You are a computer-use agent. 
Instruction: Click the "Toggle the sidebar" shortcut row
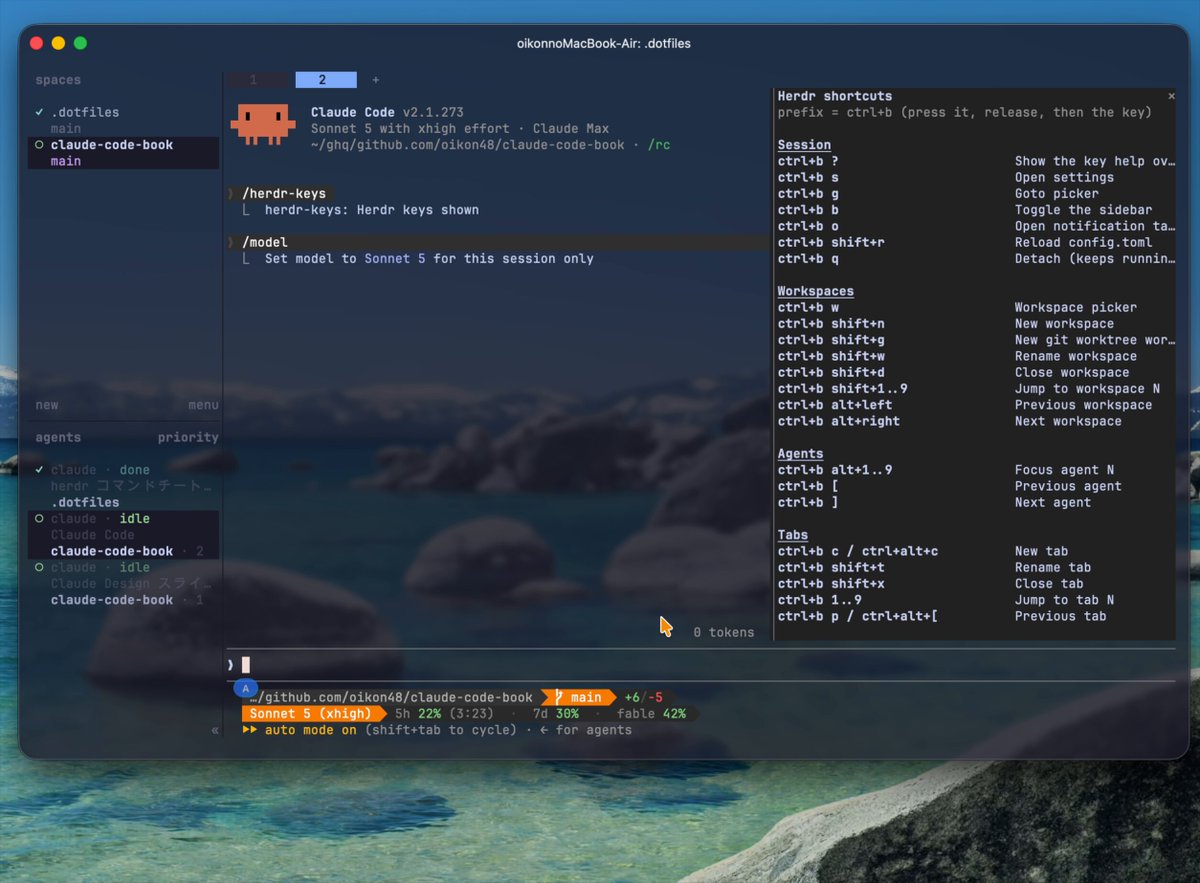coord(977,210)
